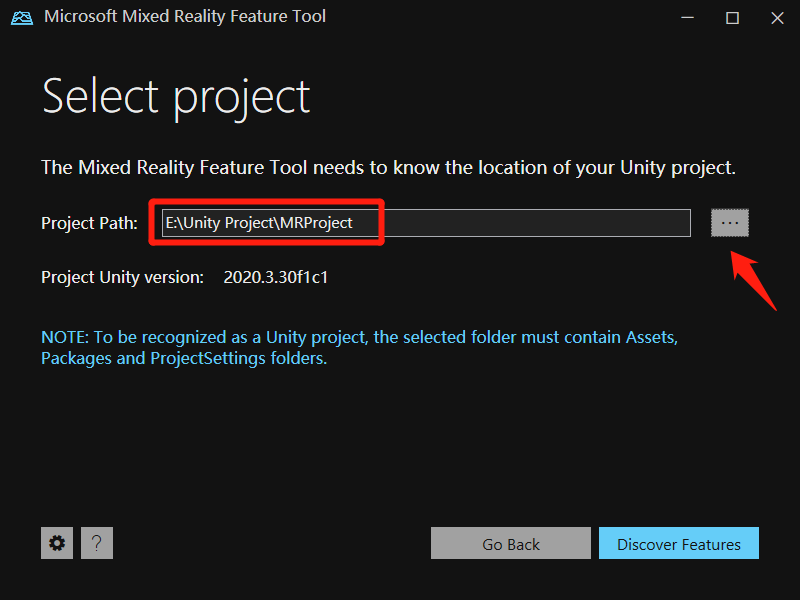Click the Discover Features button
The height and width of the screenshot is (600, 800).
[x=679, y=543]
